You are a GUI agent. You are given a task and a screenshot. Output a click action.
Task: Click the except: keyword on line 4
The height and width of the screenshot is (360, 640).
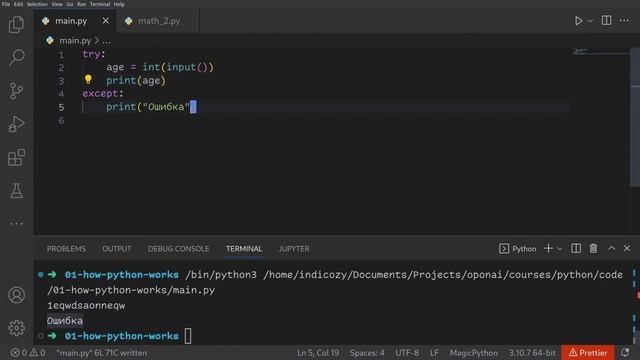tap(103, 93)
